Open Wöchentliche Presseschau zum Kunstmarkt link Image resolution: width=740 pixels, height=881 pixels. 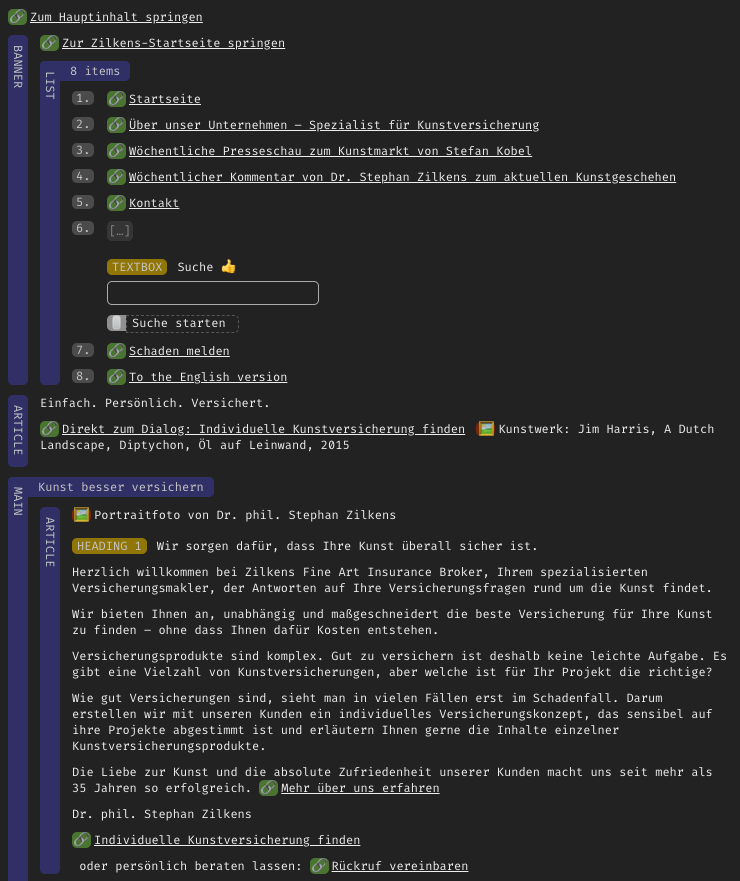pyautogui.click(x=330, y=151)
